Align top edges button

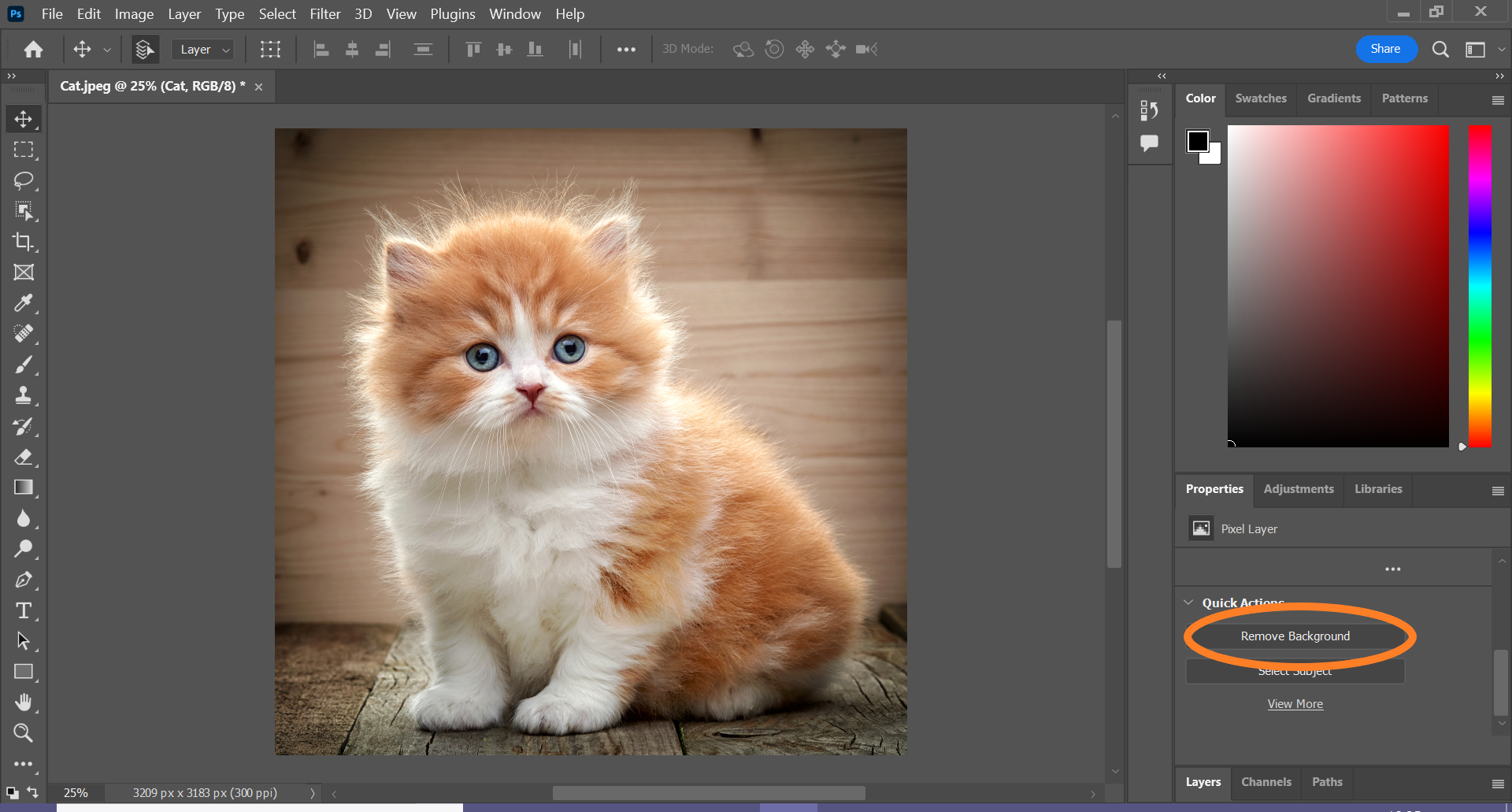[473, 50]
